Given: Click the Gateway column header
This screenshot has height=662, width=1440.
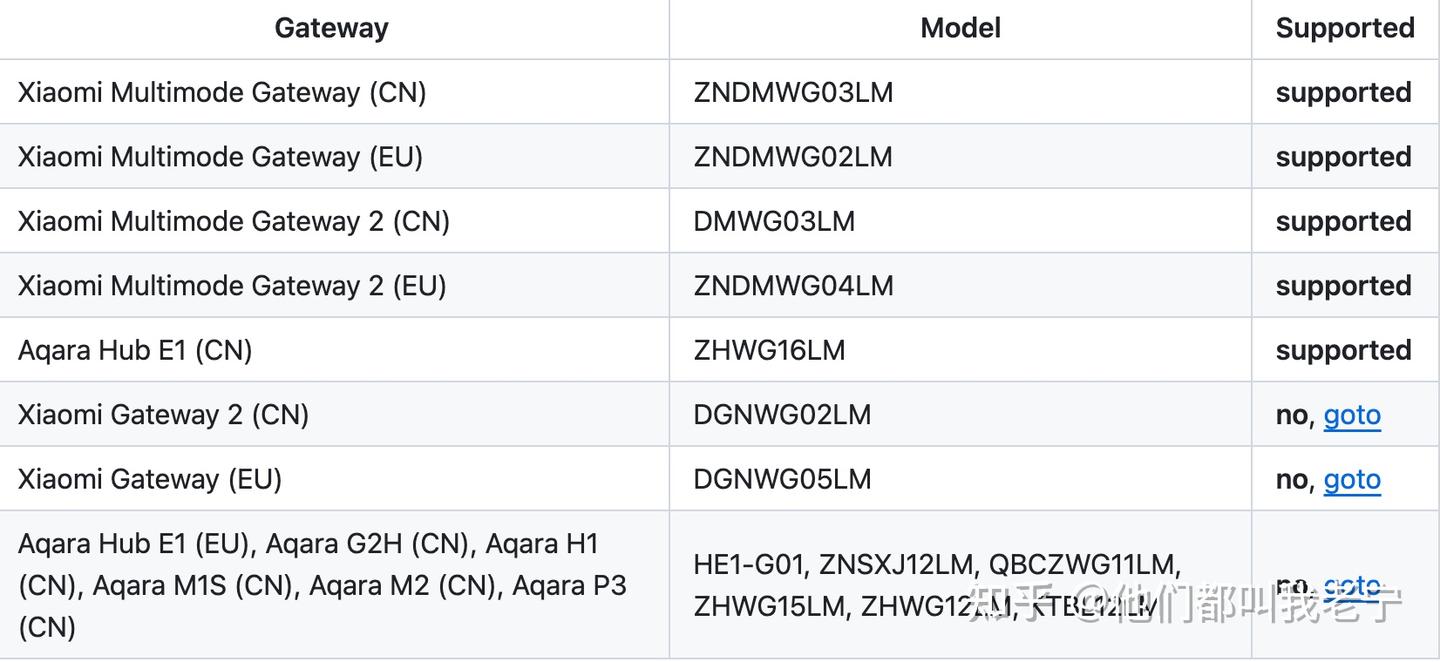Looking at the screenshot, I should point(331,28).
